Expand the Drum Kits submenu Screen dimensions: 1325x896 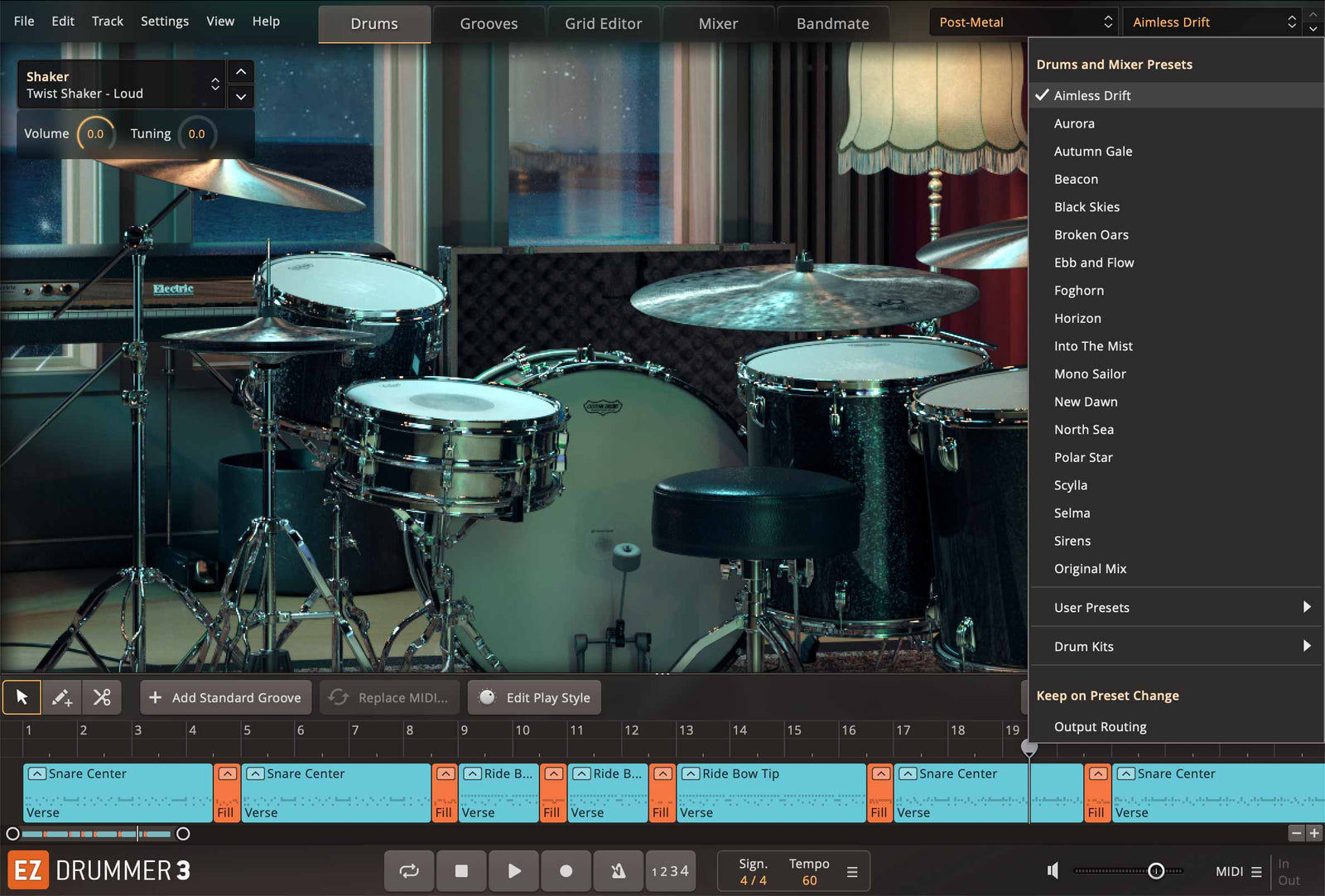tap(1176, 646)
